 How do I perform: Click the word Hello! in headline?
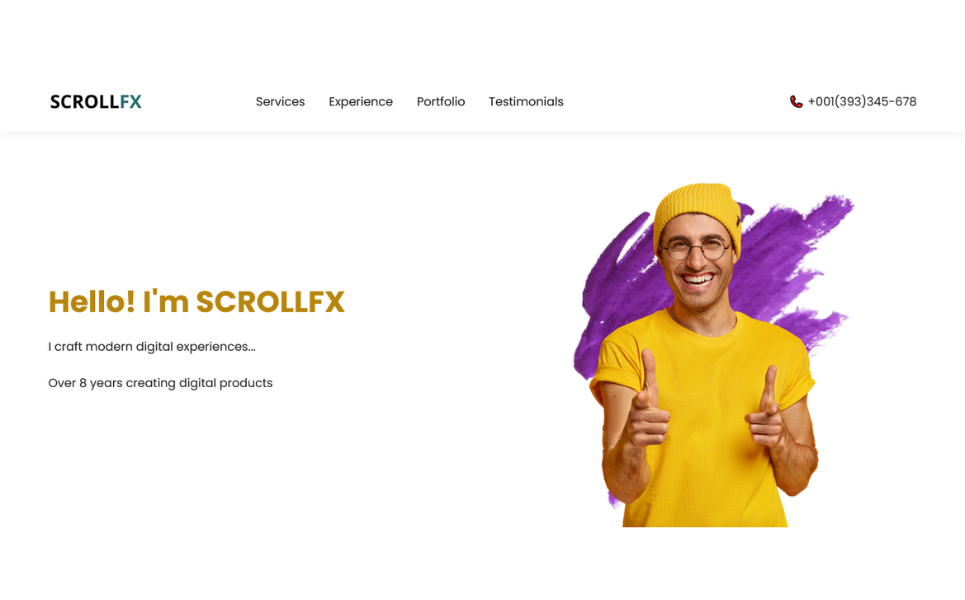[92, 302]
